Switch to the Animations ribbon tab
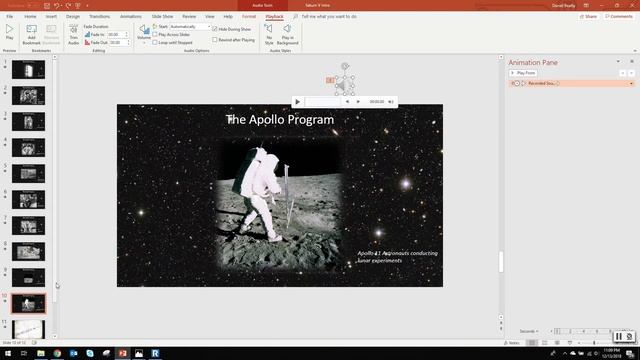The width and height of the screenshot is (640, 360). [x=131, y=17]
